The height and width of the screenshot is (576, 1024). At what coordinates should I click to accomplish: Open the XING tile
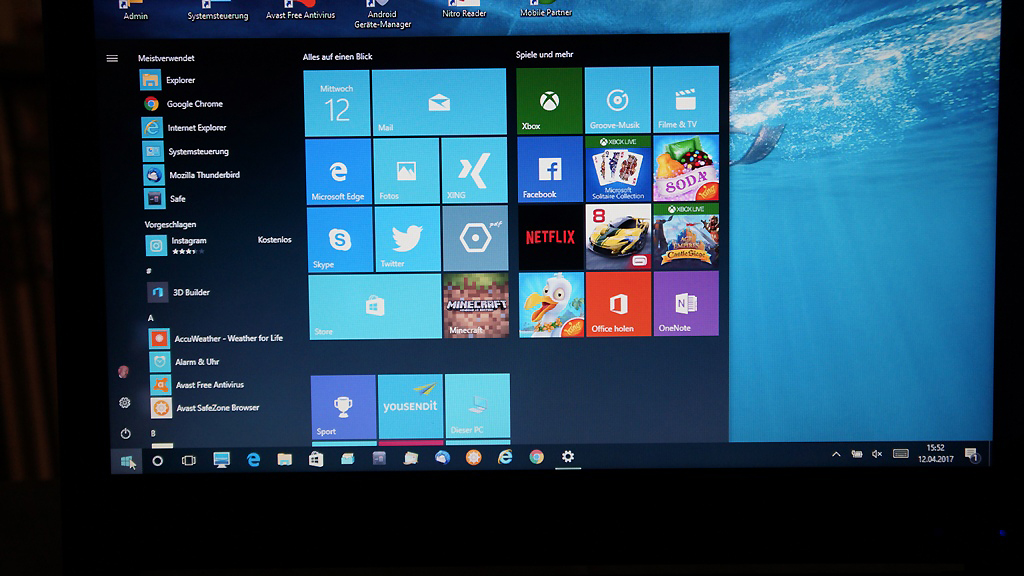click(474, 170)
